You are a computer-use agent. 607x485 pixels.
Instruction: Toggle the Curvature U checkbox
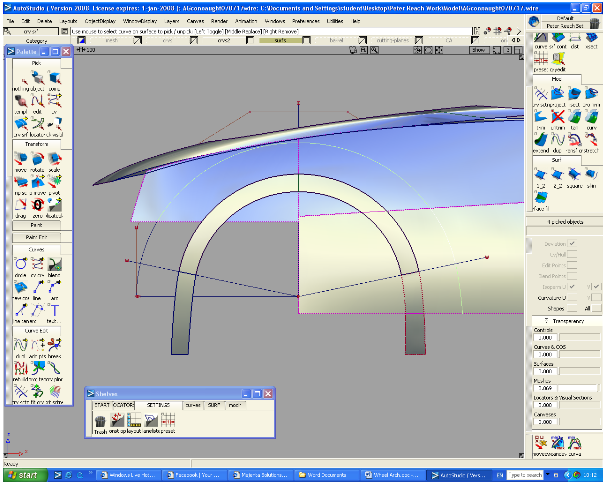click(572, 297)
